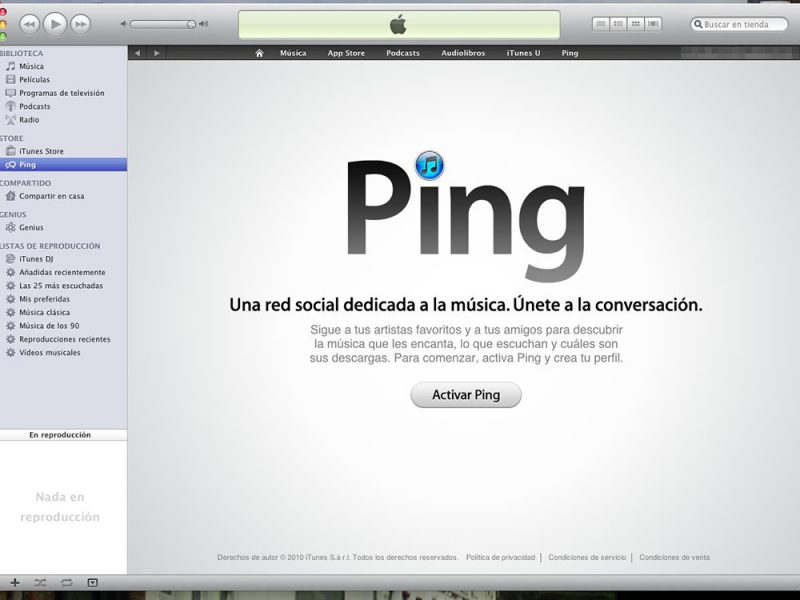Click the previous track rewind button
The image size is (800, 600).
pos(30,24)
